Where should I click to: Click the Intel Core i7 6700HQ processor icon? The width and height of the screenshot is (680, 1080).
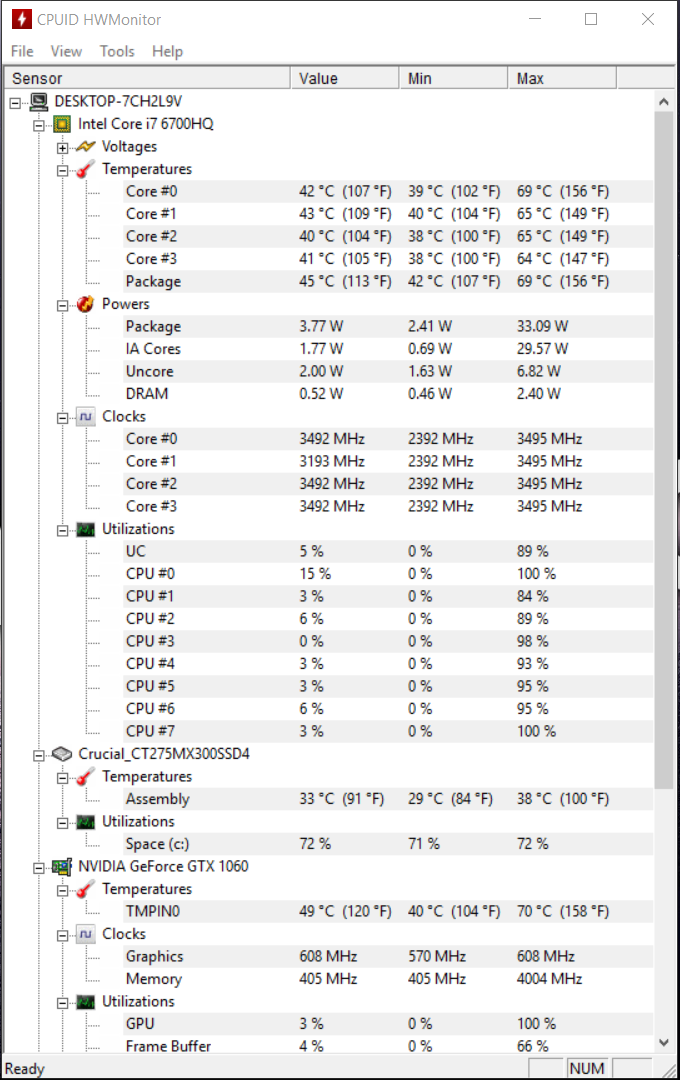pos(62,124)
